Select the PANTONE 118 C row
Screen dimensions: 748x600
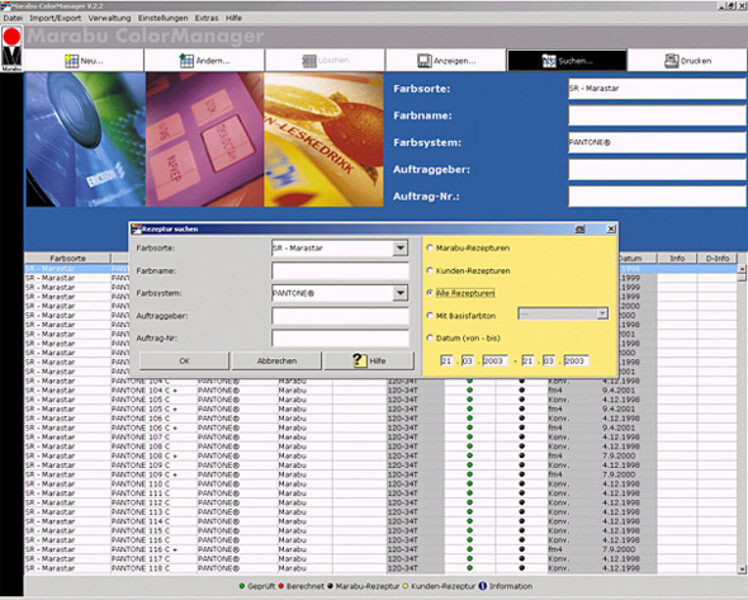point(381,568)
